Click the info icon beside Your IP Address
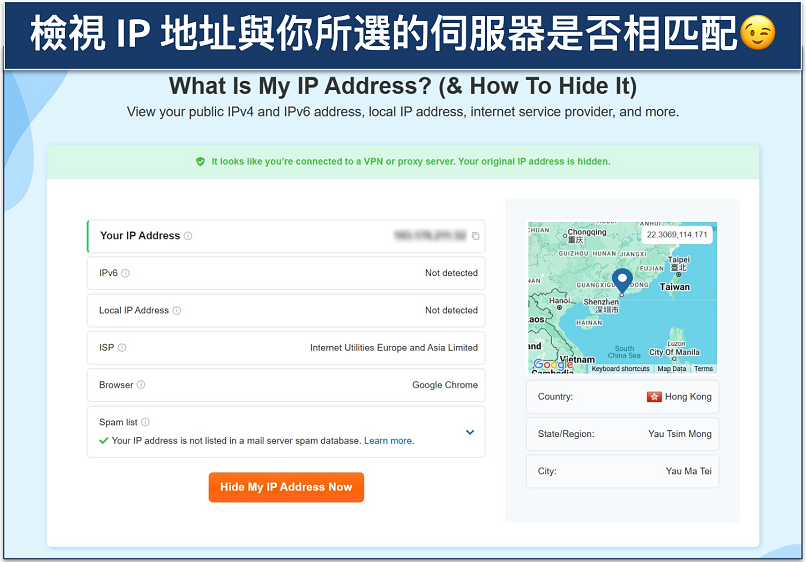Screen dimensions: 806x562 point(188,236)
